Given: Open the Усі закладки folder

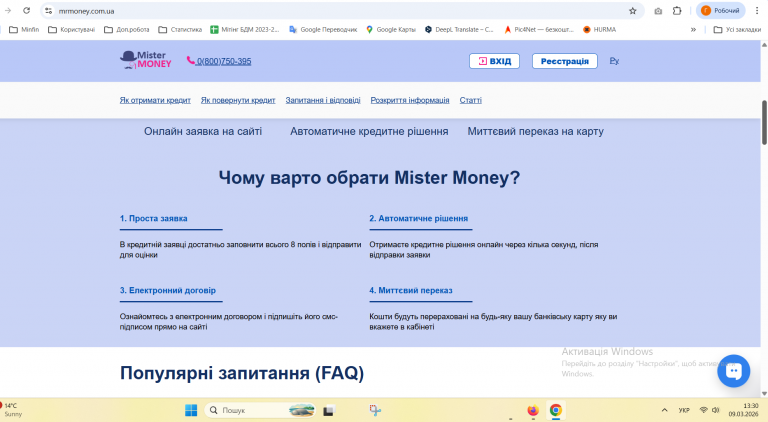Looking at the screenshot, I should pos(737,29).
